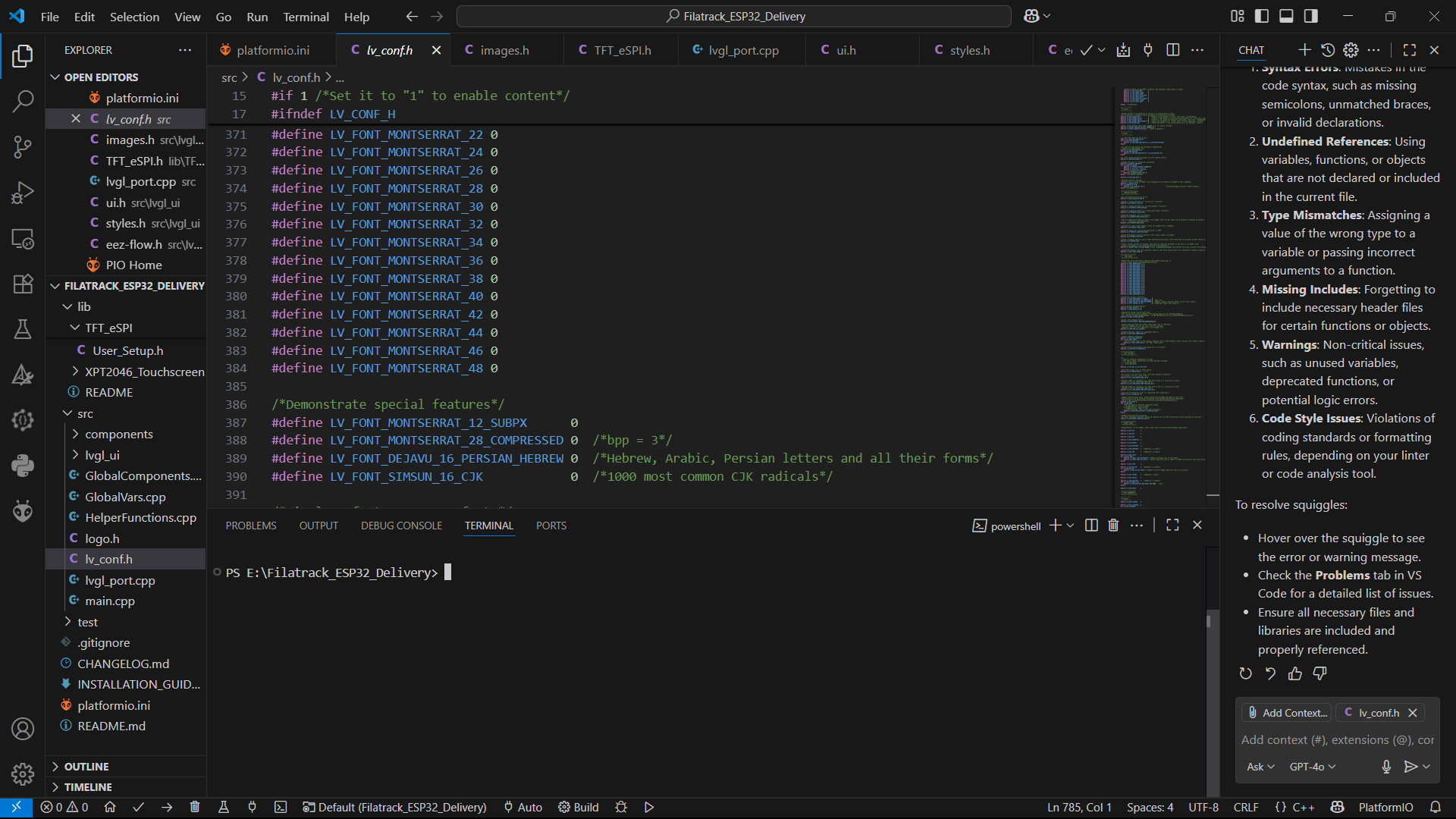Open the Source Control view
The height and width of the screenshot is (819, 1456).
point(23,147)
